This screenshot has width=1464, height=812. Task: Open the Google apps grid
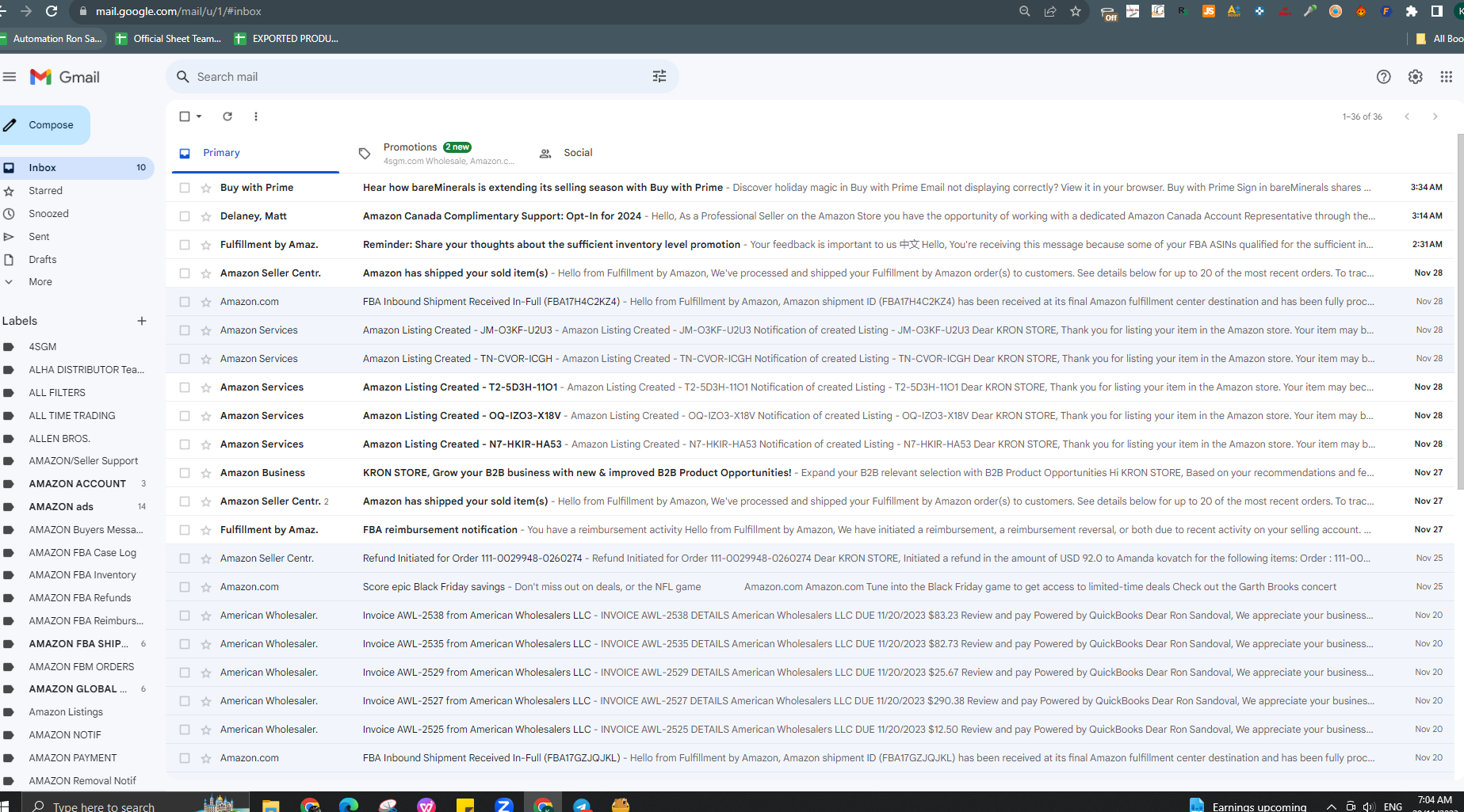point(1446,77)
